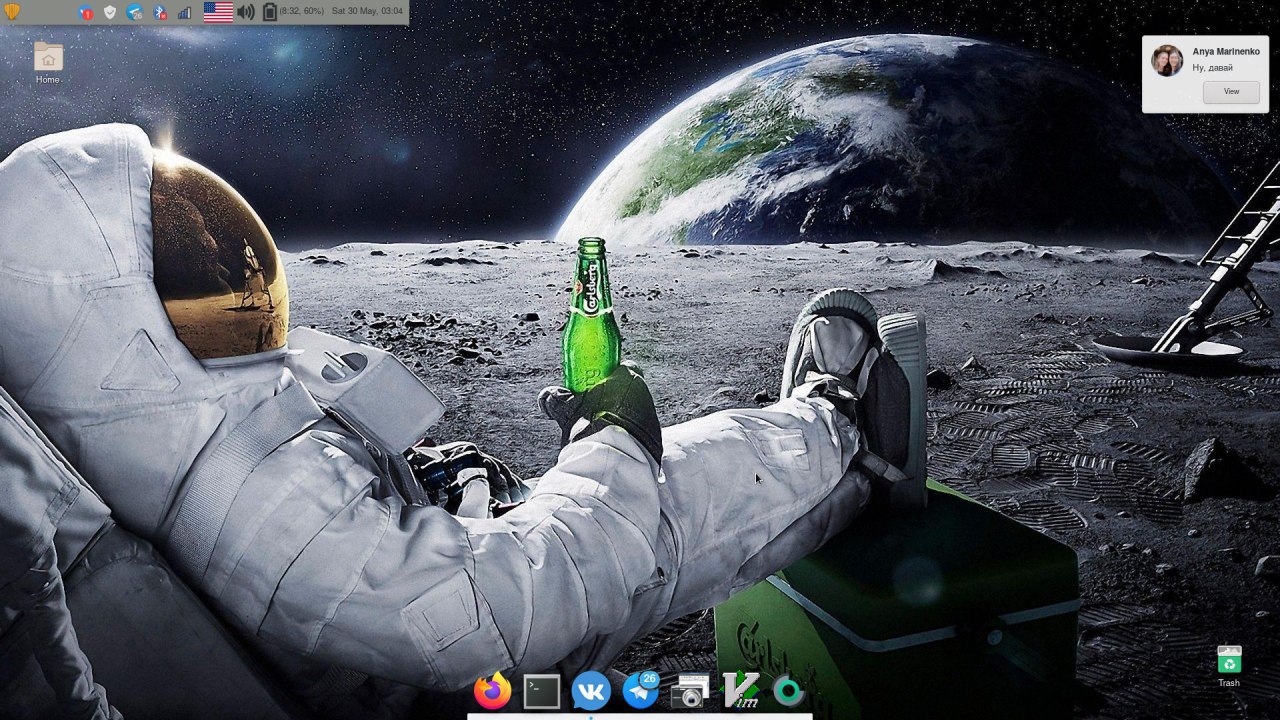The image size is (1280, 720).
Task: Click the VK tray icon with red badge
Action: coord(85,13)
